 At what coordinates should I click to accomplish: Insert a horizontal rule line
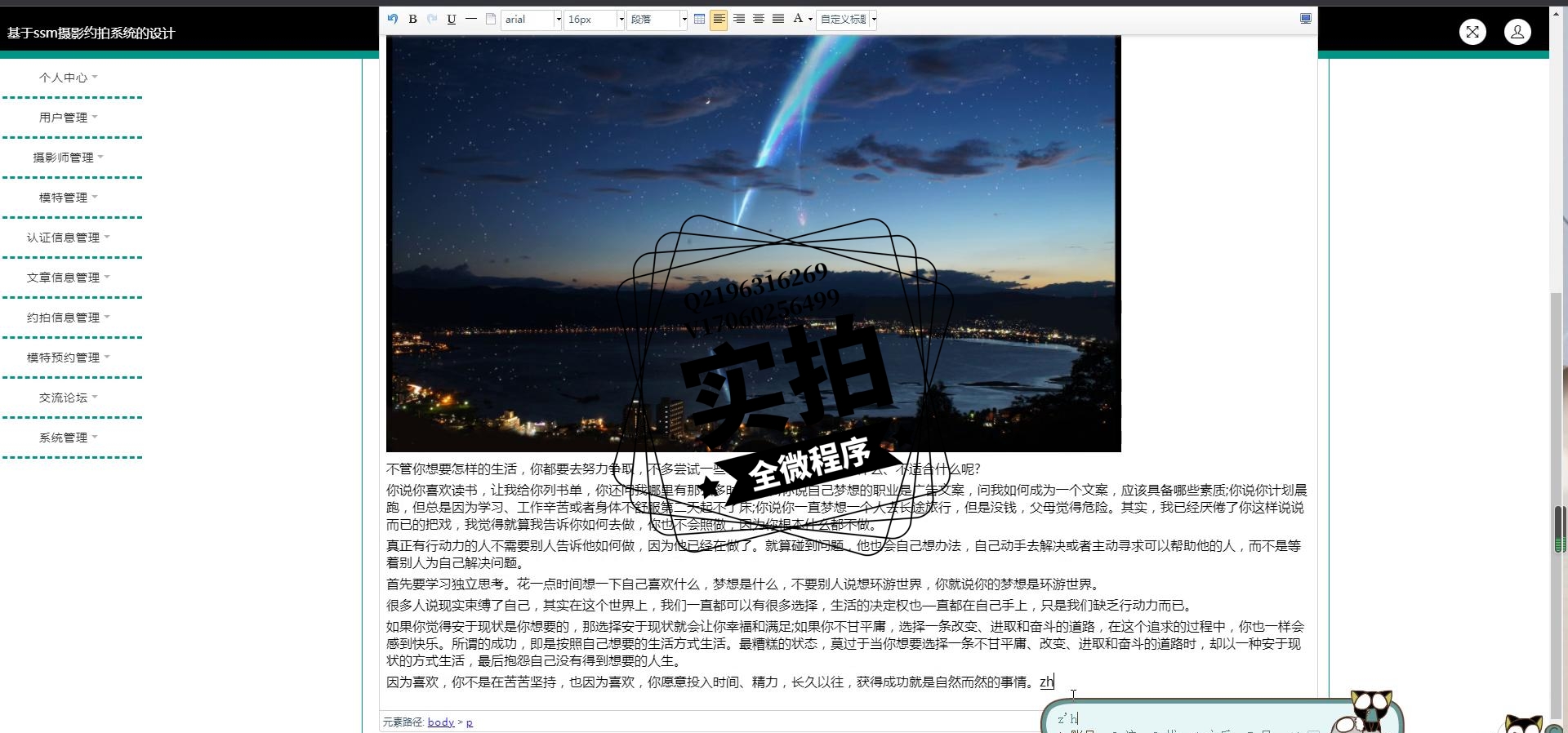[471, 19]
